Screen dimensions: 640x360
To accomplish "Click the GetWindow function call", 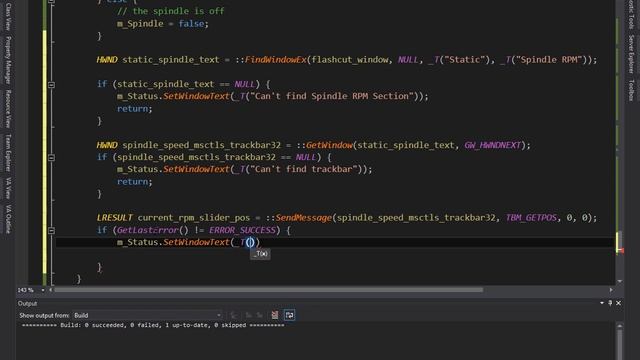I will coord(329,145).
